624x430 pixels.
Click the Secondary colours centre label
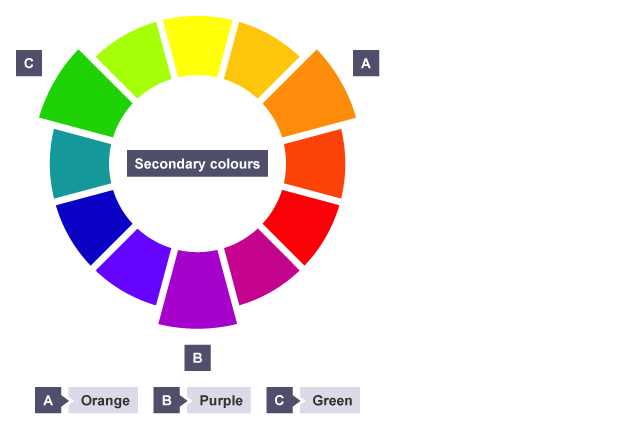tap(198, 164)
